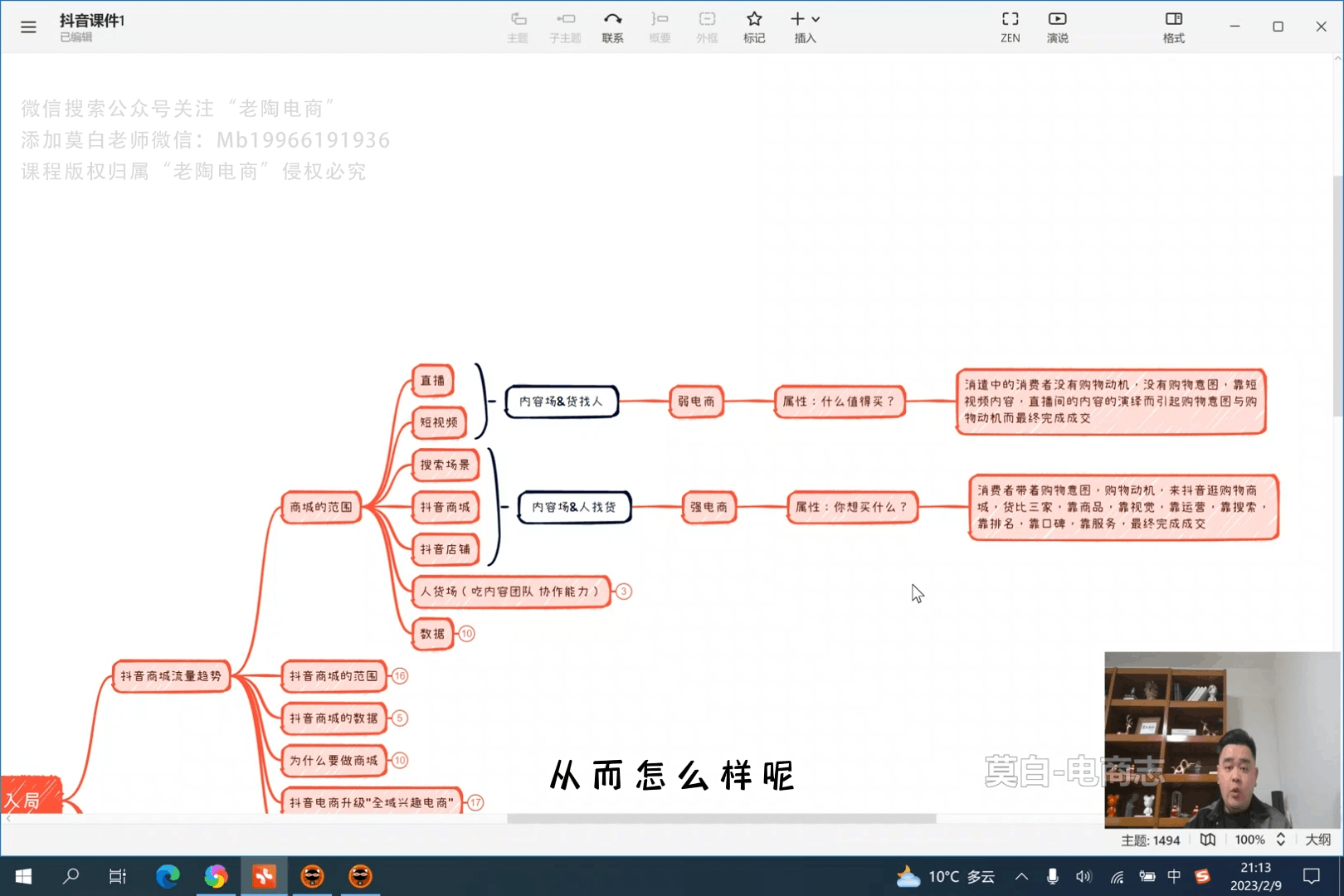This screenshot has width=1344, height=896.
Task: Show hidden system tray icons
Action: pyautogui.click(x=1021, y=876)
